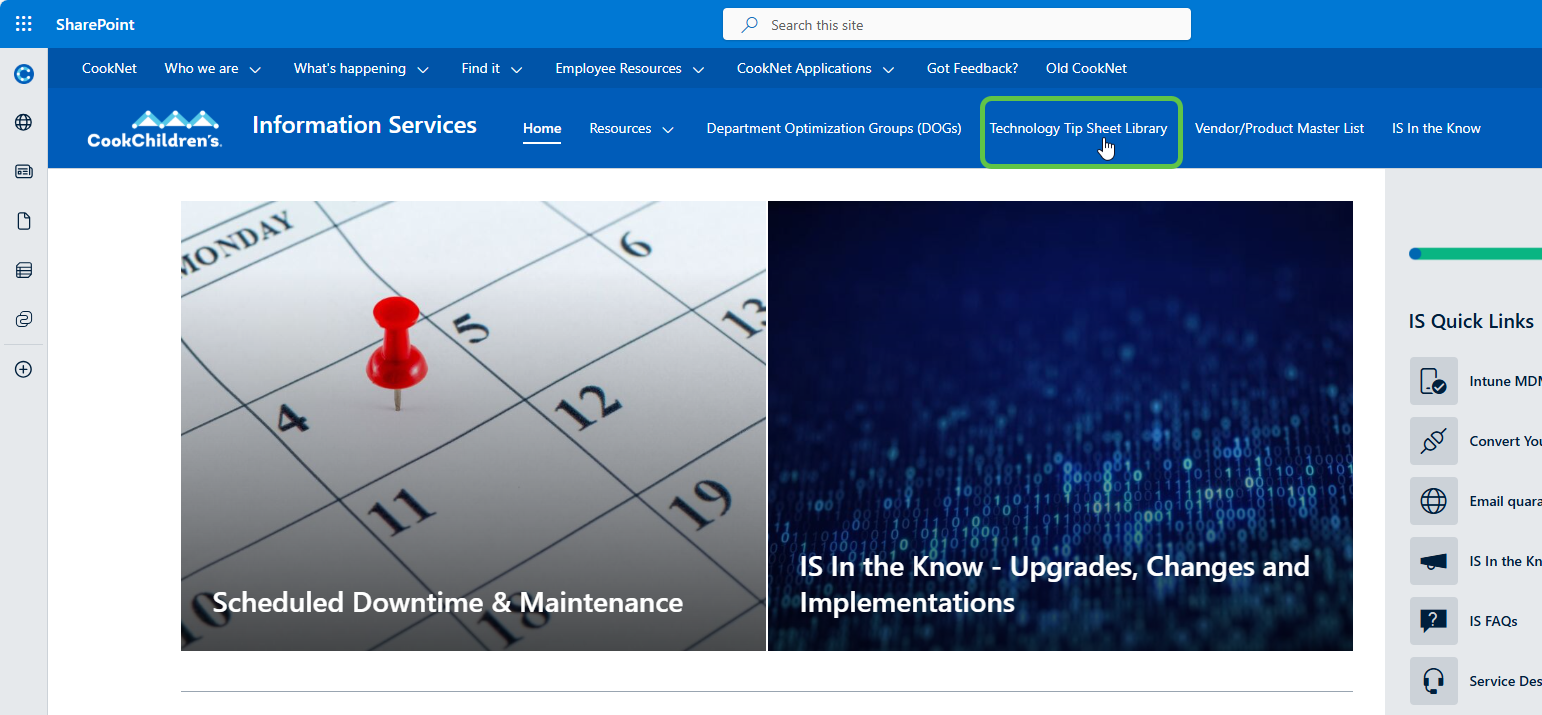Viewport: 1542px width, 715px height.
Task: Click the megaphone icon for IS In the Know
Action: pos(1434,561)
